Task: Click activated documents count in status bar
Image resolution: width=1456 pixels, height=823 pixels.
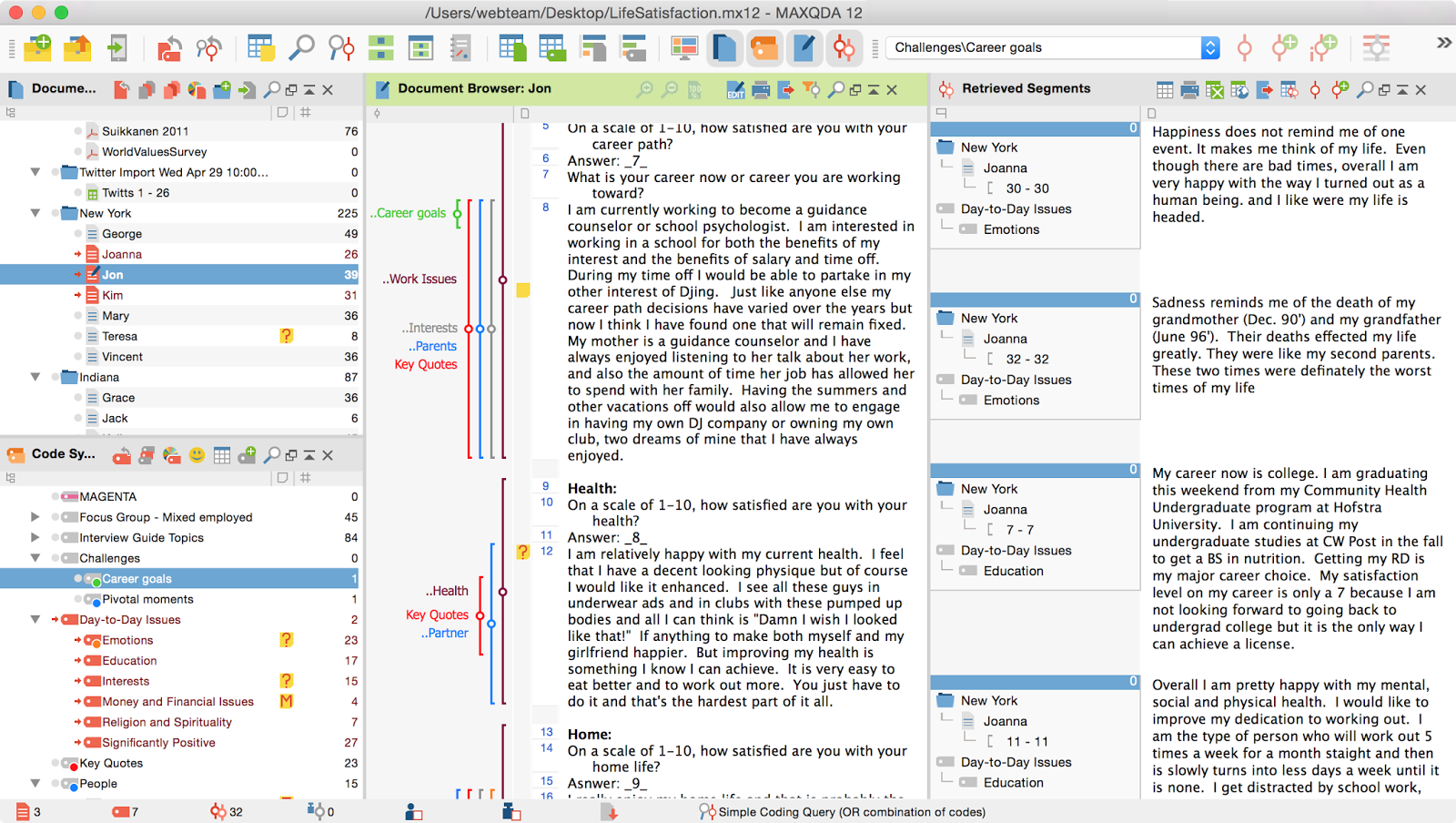Action: 29,812
